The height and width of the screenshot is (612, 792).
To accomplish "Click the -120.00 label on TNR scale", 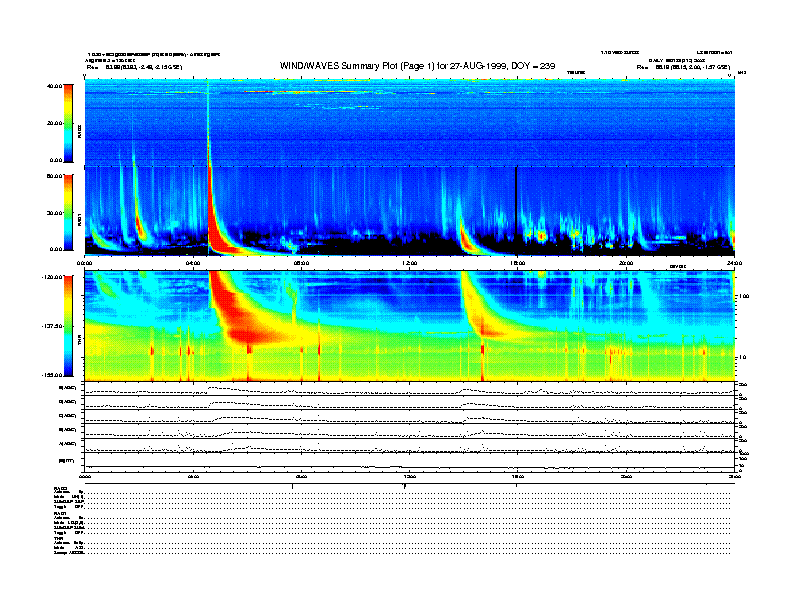I will pyautogui.click(x=52, y=277).
